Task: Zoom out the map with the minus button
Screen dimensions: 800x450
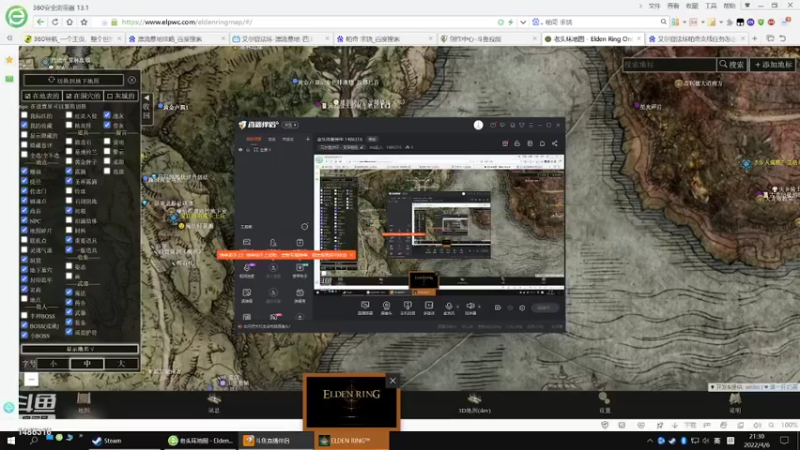Action: click(x=31, y=379)
